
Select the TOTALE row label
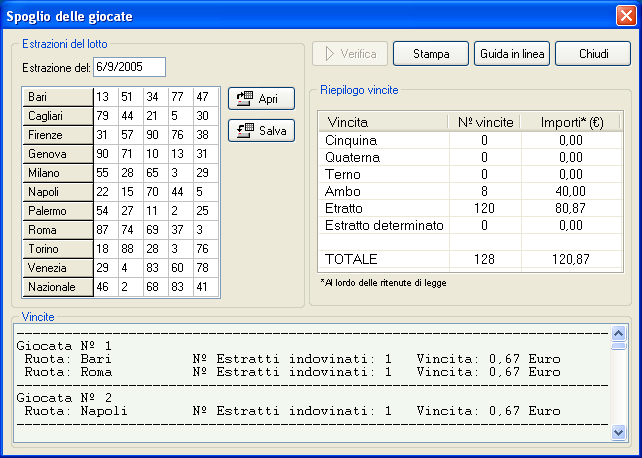[x=351, y=259]
